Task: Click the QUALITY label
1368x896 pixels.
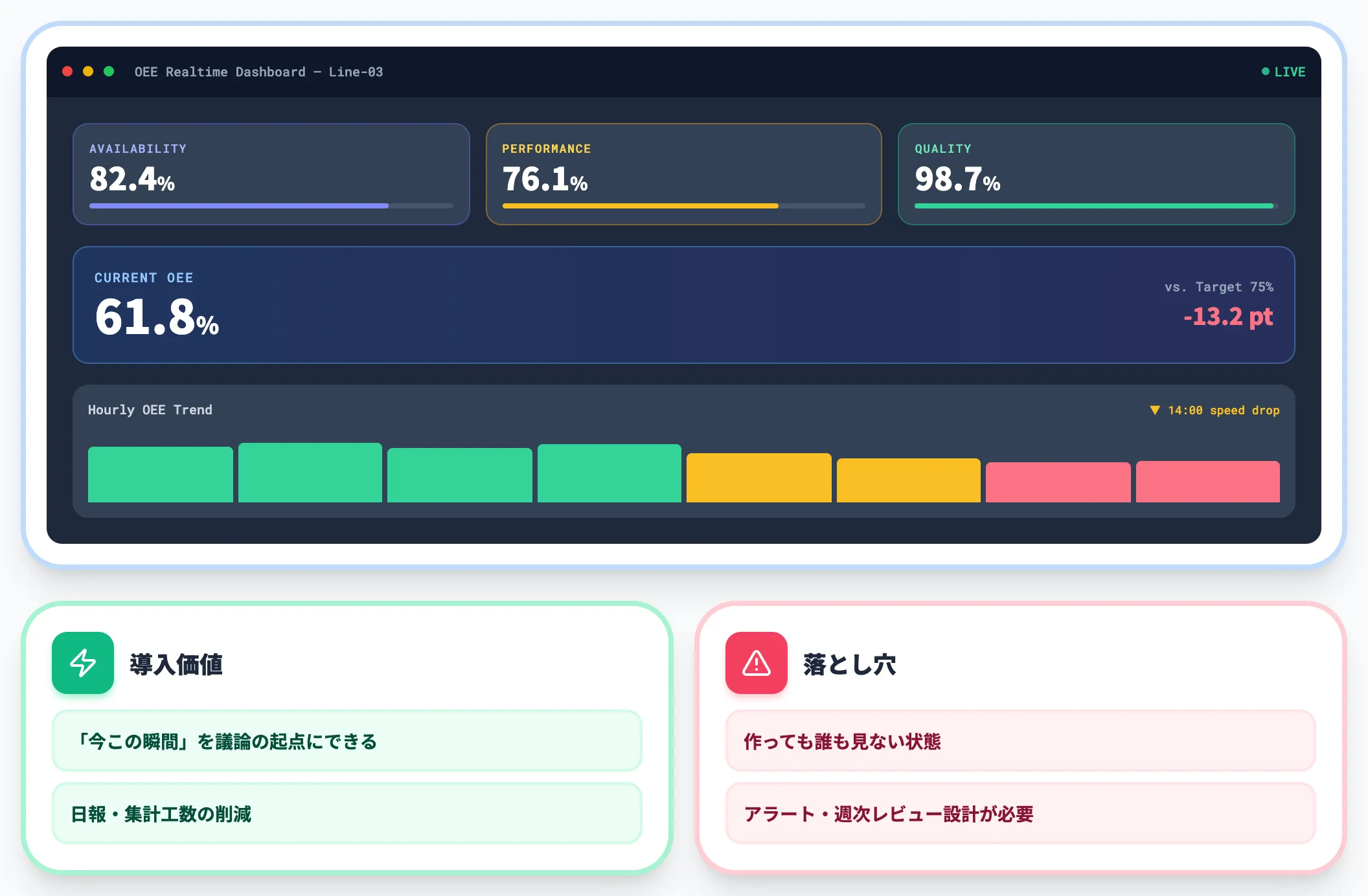Action: click(943, 149)
